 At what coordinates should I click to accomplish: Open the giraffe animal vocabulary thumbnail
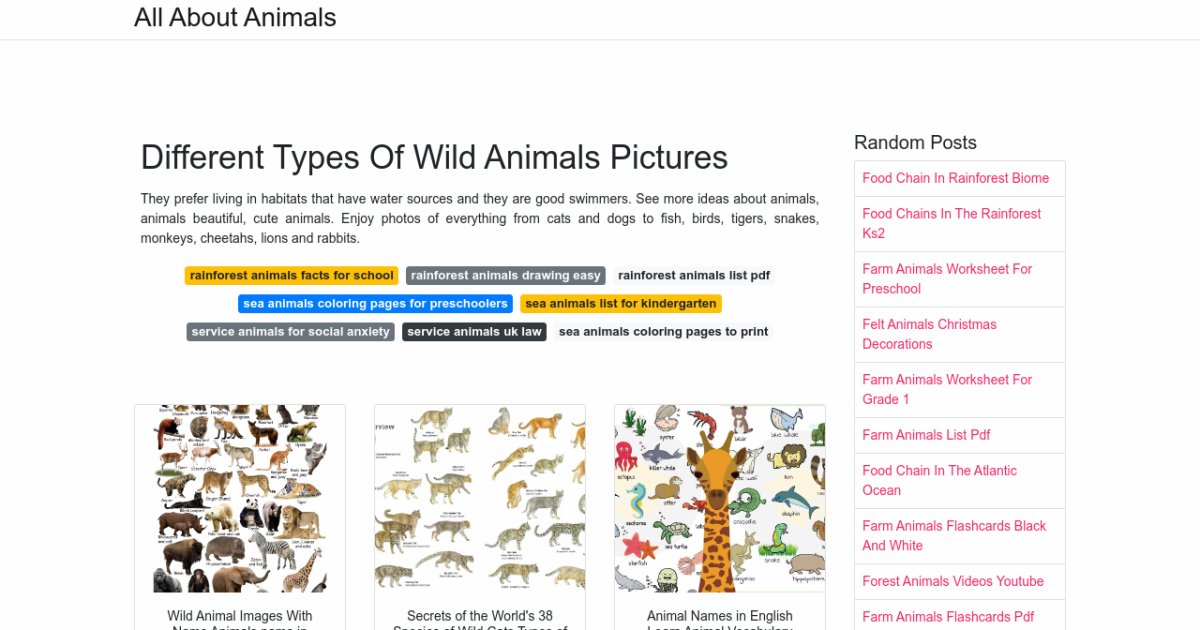(x=720, y=499)
